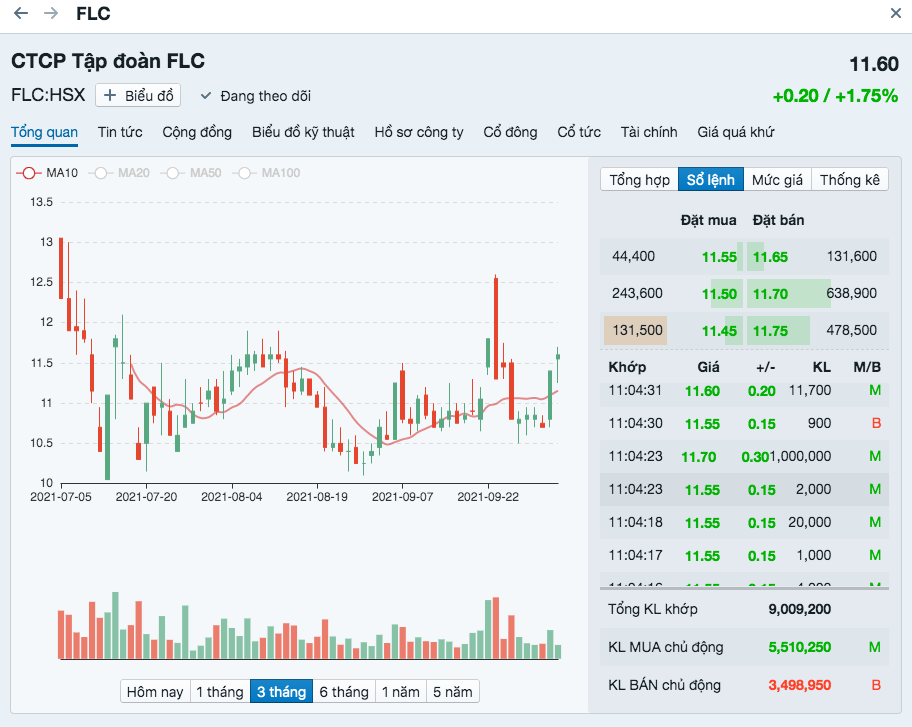This screenshot has height=727, width=912.
Task: Click the 2021-09-22 date axis marker
Action: 487,497
